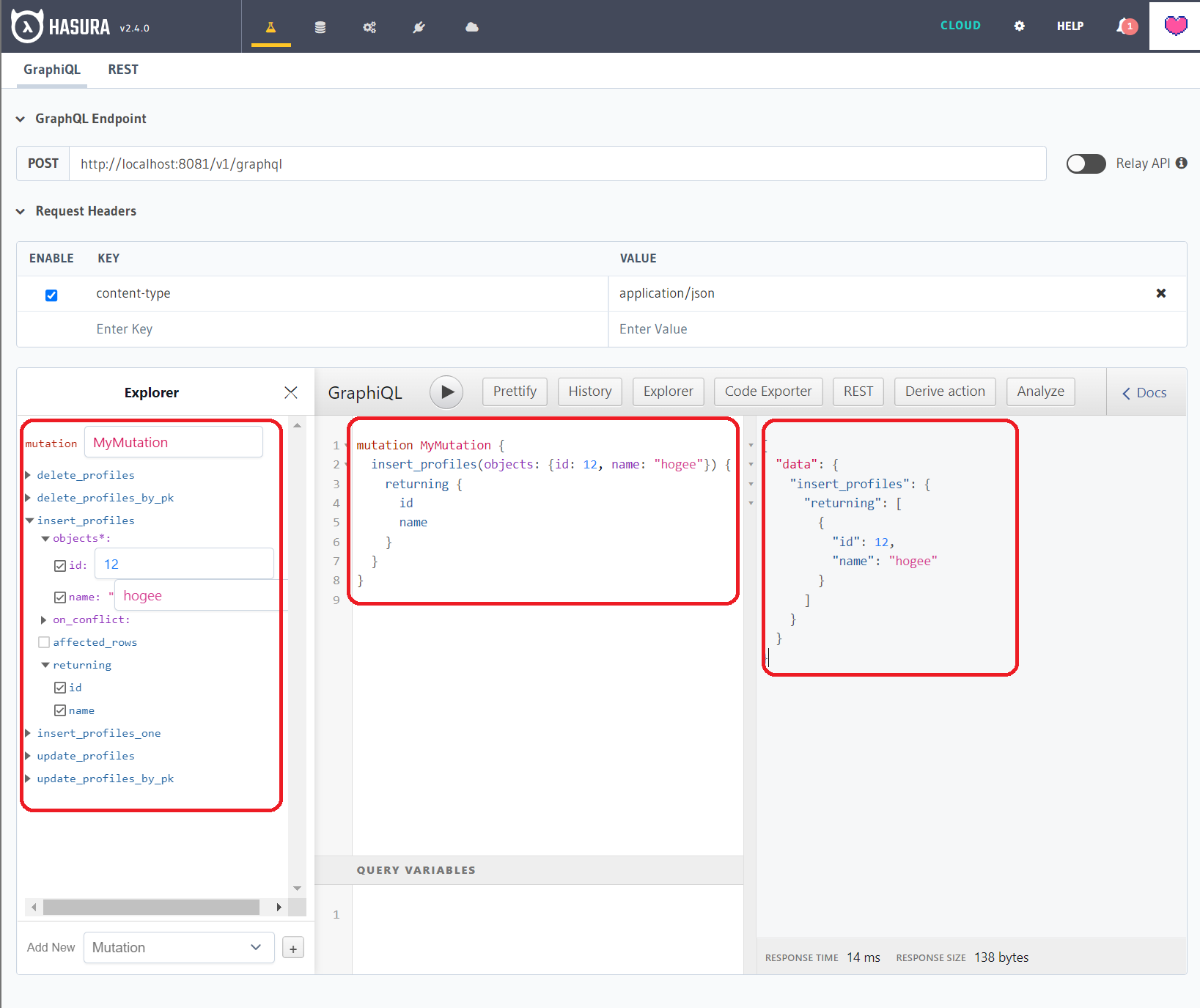Click the pink heart icon
The image size is (1200, 1008).
pyautogui.click(x=1175, y=26)
